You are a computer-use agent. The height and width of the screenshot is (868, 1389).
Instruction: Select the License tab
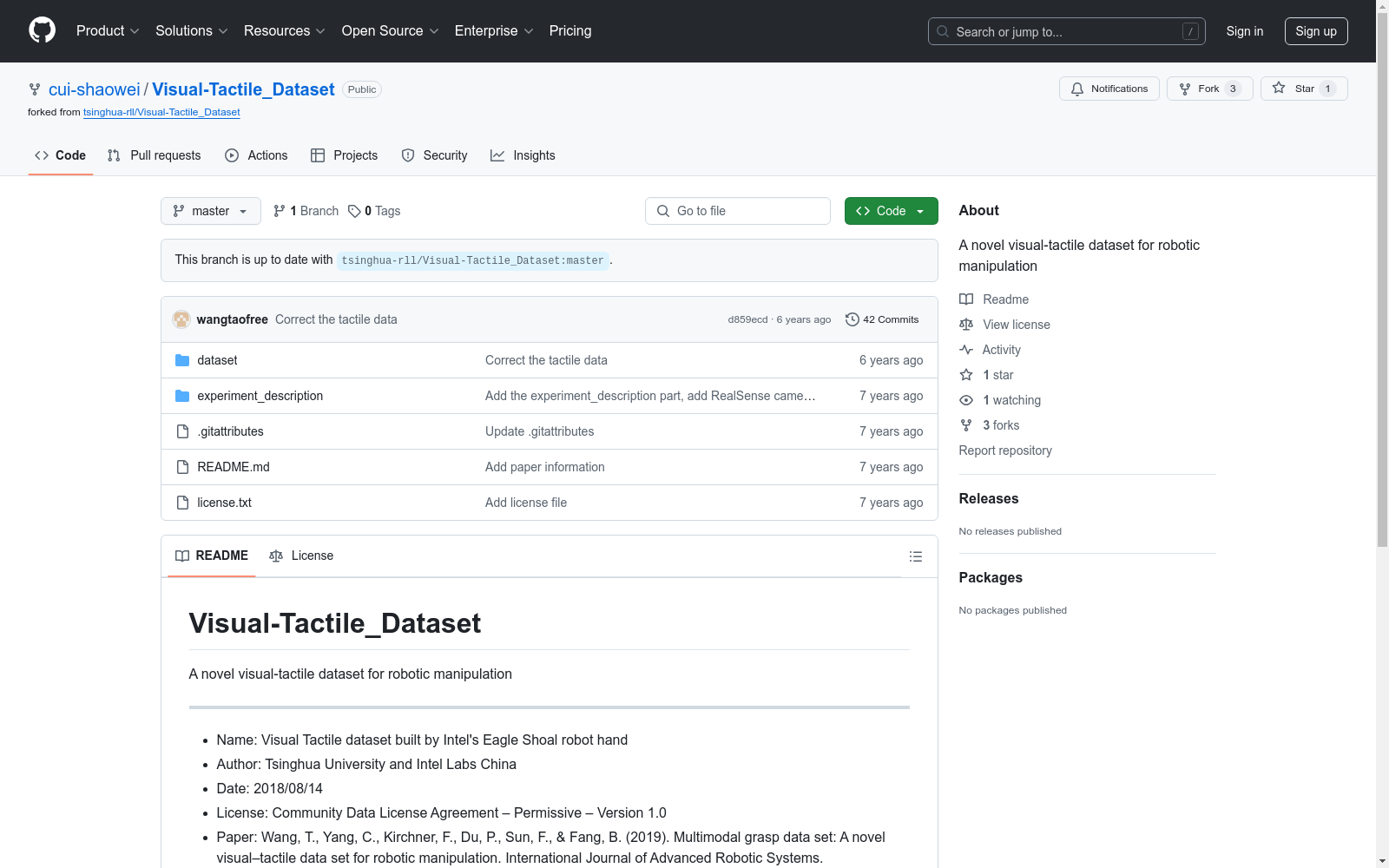point(301,556)
